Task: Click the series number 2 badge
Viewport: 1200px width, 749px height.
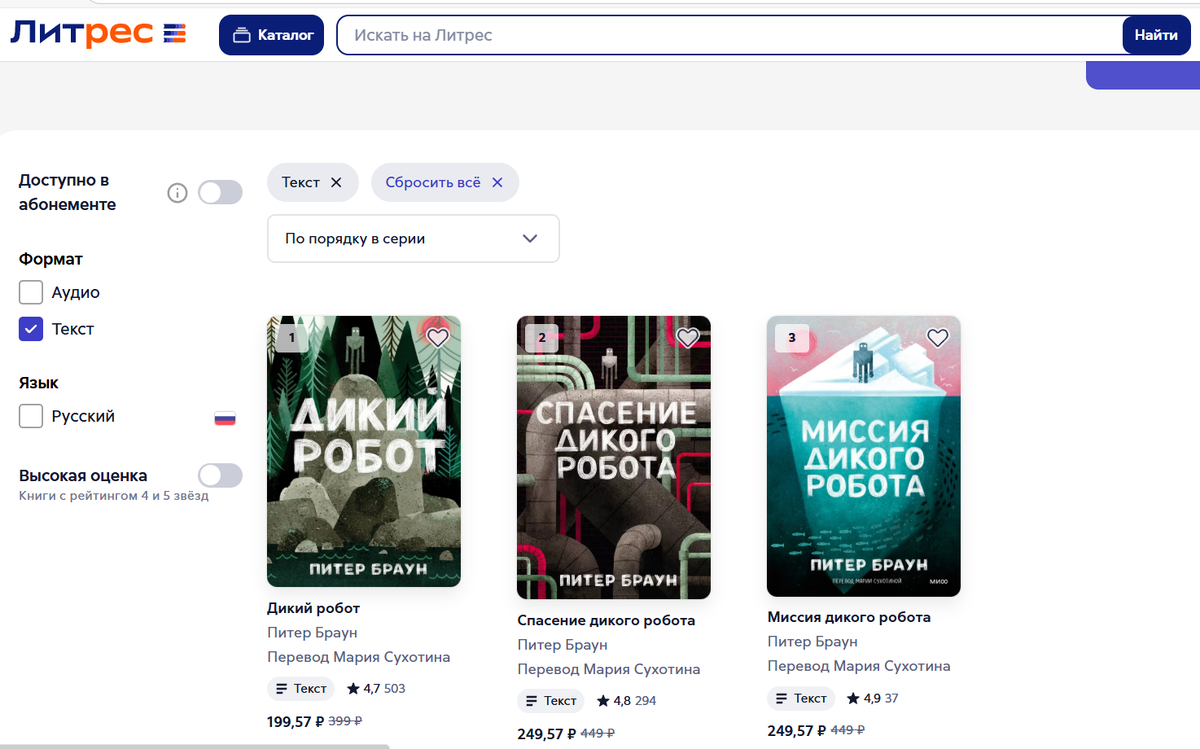Action: tap(542, 338)
